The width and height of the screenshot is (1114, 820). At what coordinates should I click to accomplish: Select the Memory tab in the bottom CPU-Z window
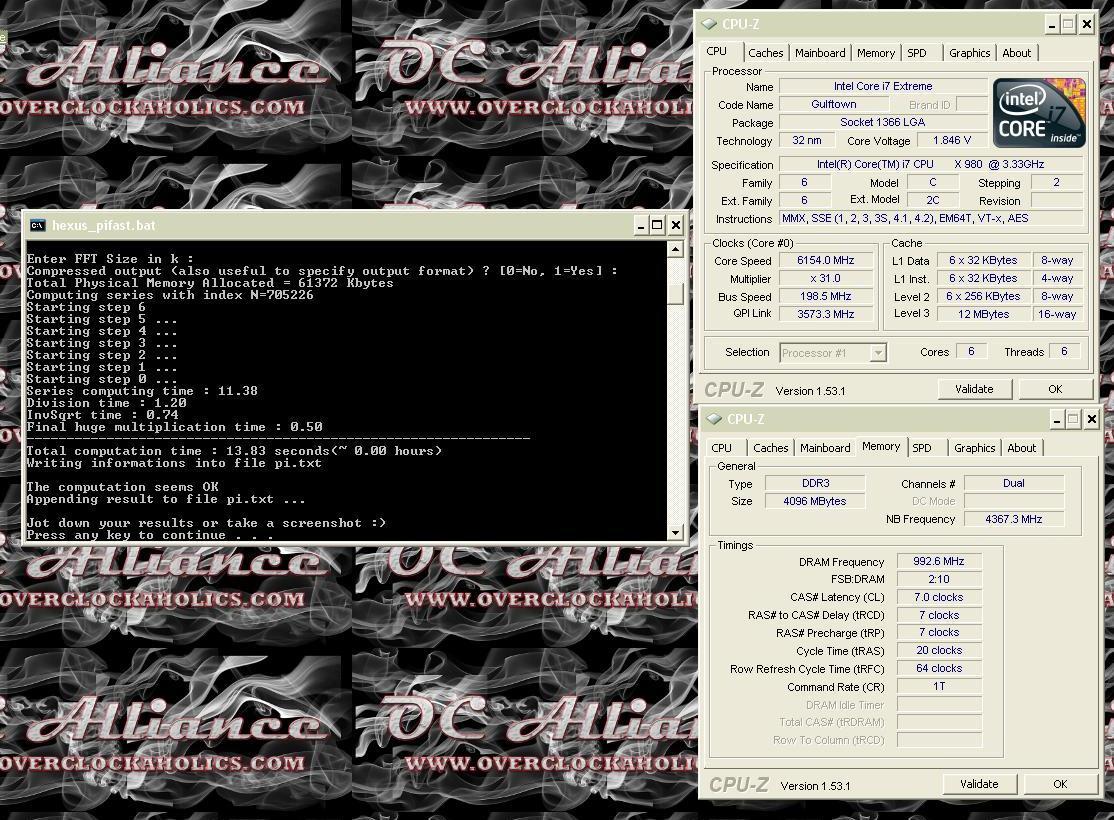[x=881, y=446]
